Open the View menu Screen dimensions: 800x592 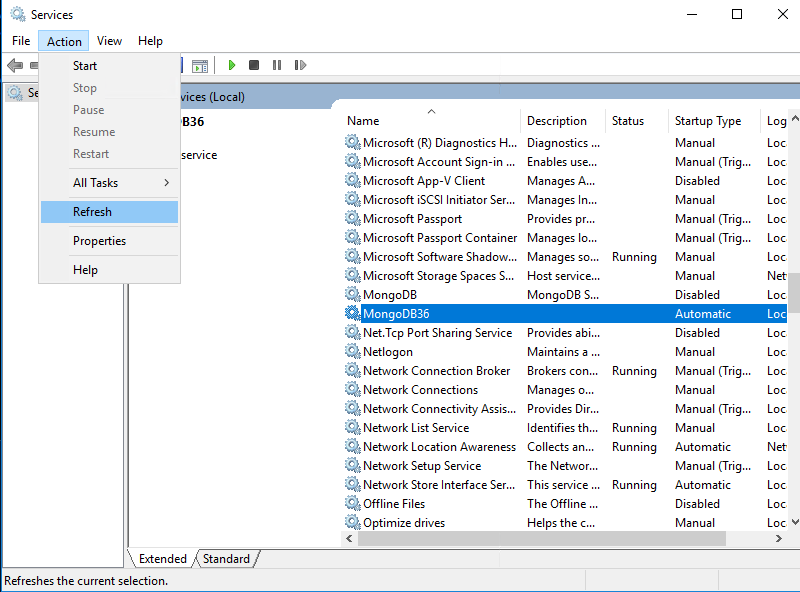click(110, 41)
